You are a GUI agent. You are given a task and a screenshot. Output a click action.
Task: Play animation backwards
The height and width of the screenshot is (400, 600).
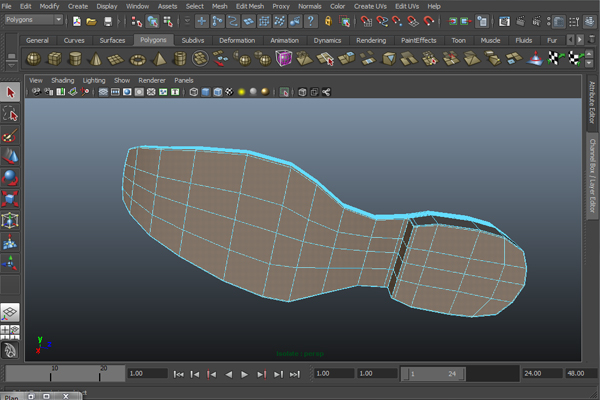(228, 374)
